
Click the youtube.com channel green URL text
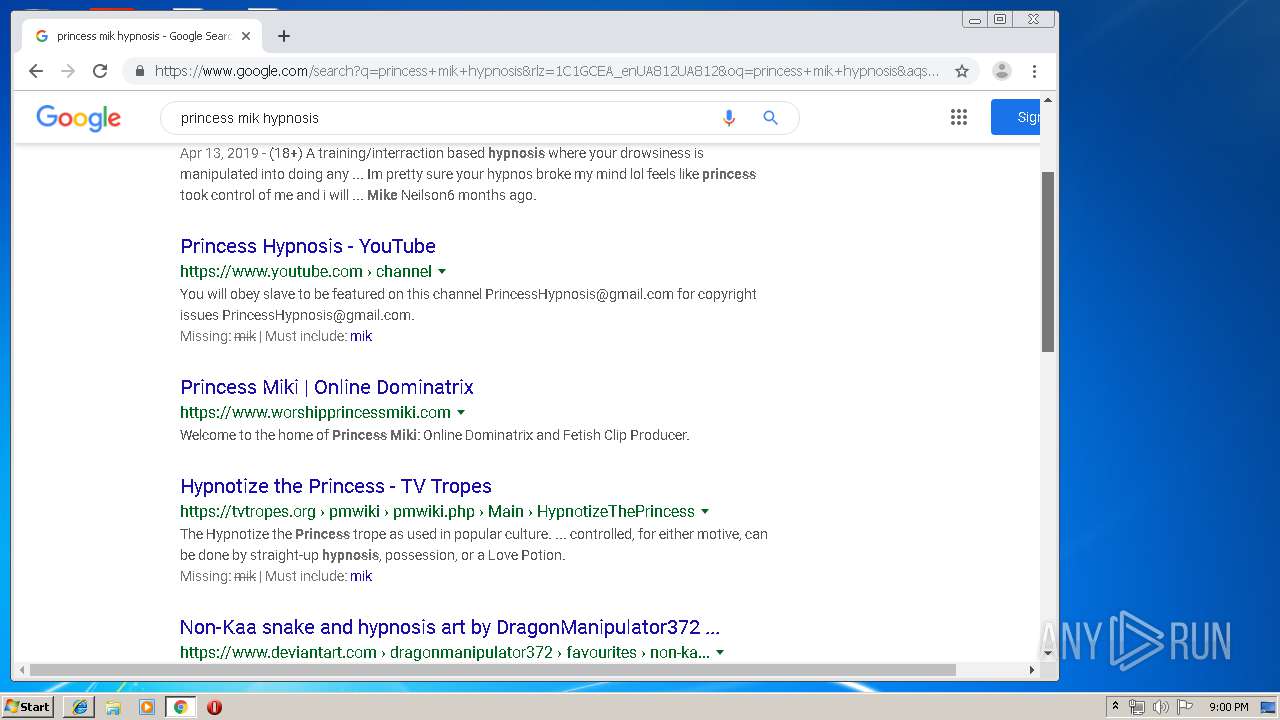coord(306,272)
